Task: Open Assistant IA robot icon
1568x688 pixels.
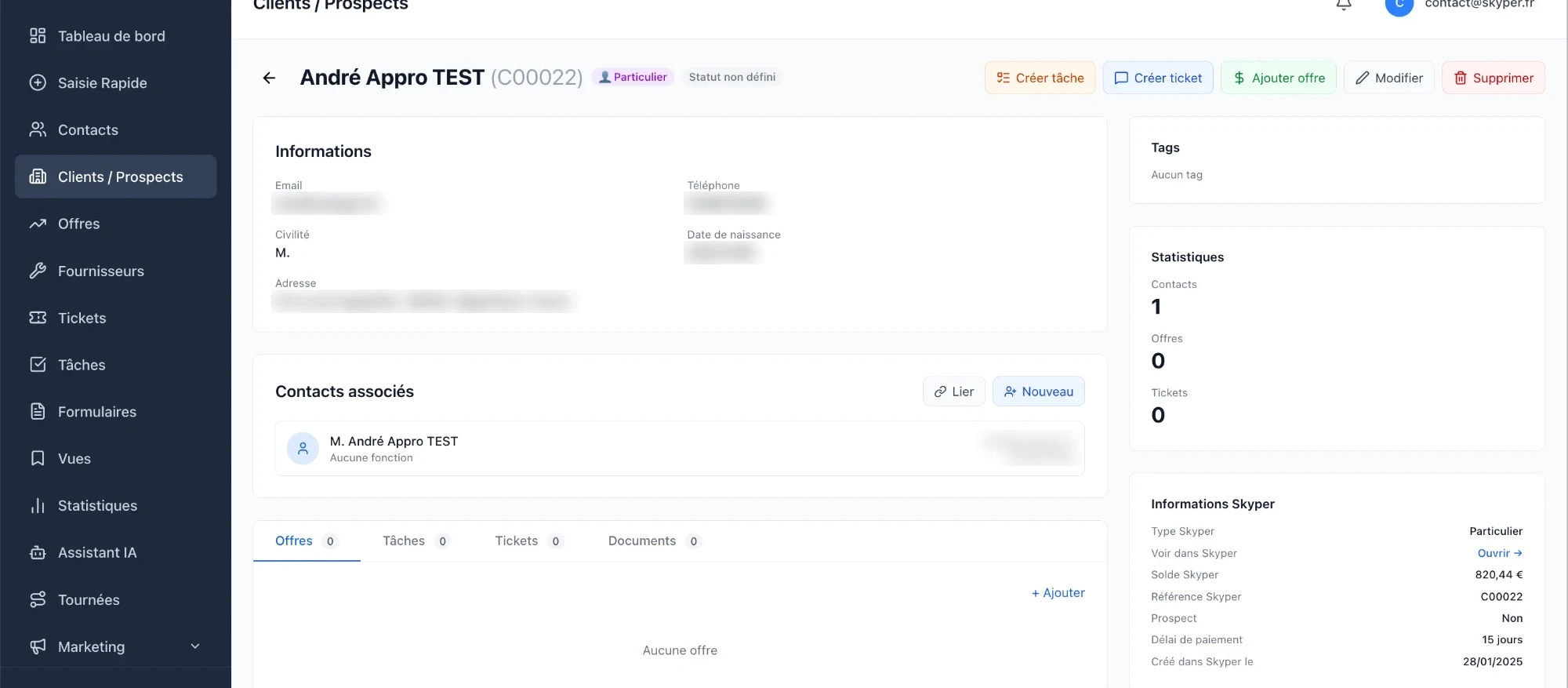Action: point(38,552)
